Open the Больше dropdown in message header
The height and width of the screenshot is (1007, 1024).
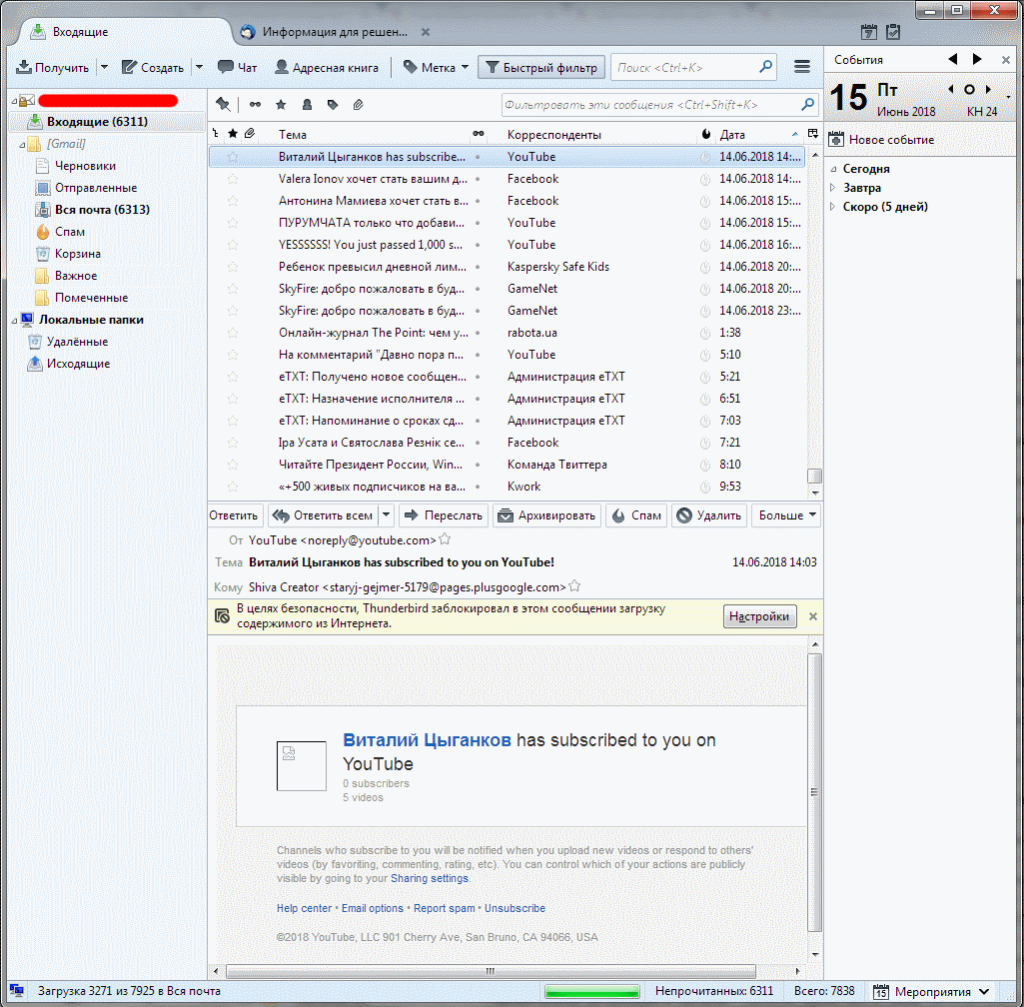(x=786, y=516)
